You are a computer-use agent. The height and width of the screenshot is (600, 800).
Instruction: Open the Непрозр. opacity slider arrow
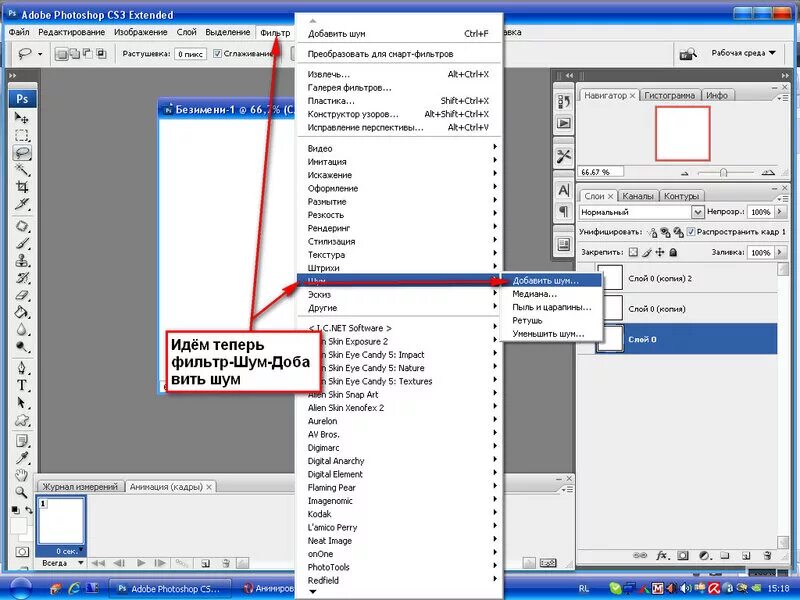point(780,212)
